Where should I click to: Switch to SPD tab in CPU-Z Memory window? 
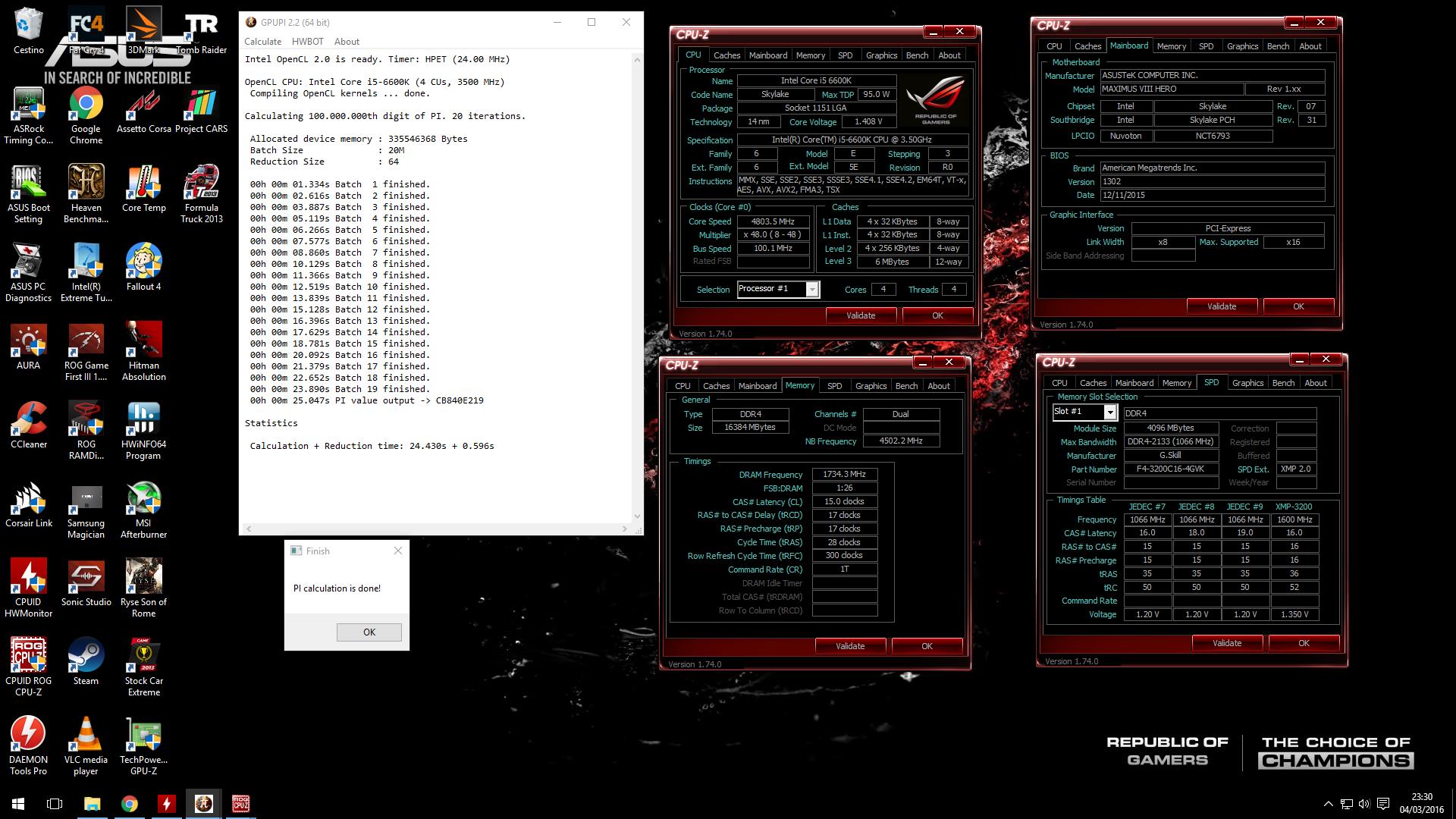coord(834,386)
